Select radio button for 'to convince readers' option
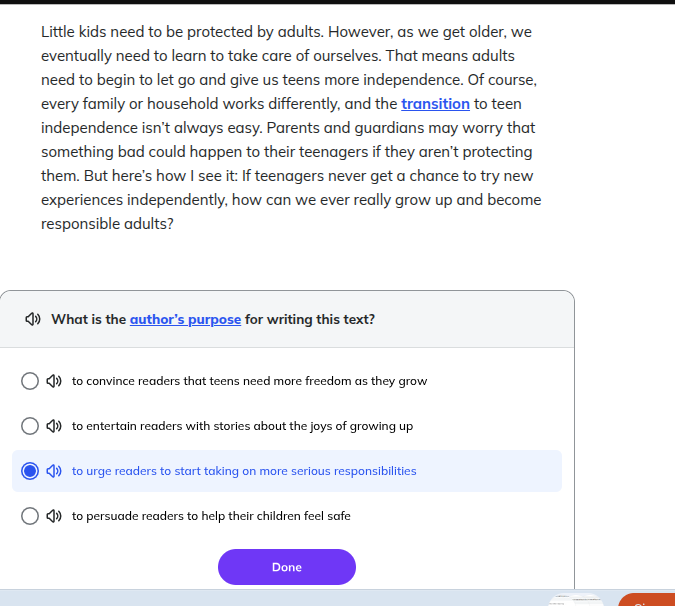This screenshot has height=606, width=675. coord(30,381)
